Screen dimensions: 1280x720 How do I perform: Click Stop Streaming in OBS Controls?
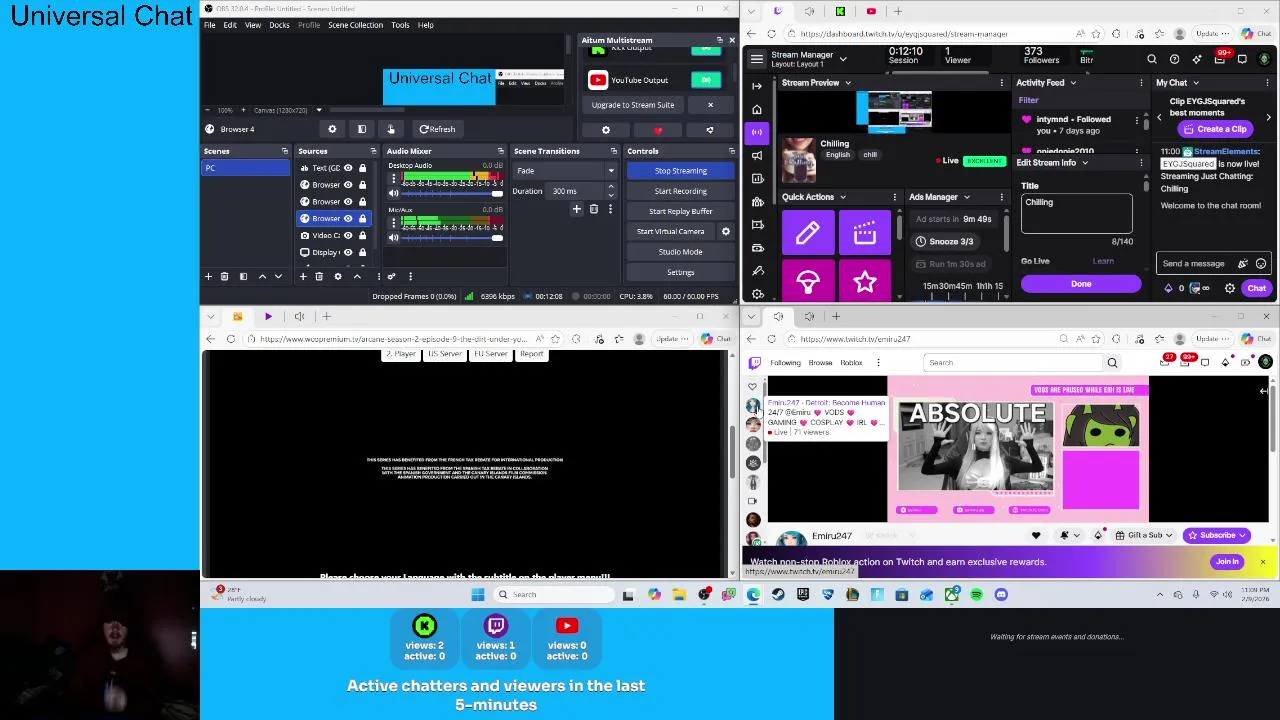coord(680,171)
